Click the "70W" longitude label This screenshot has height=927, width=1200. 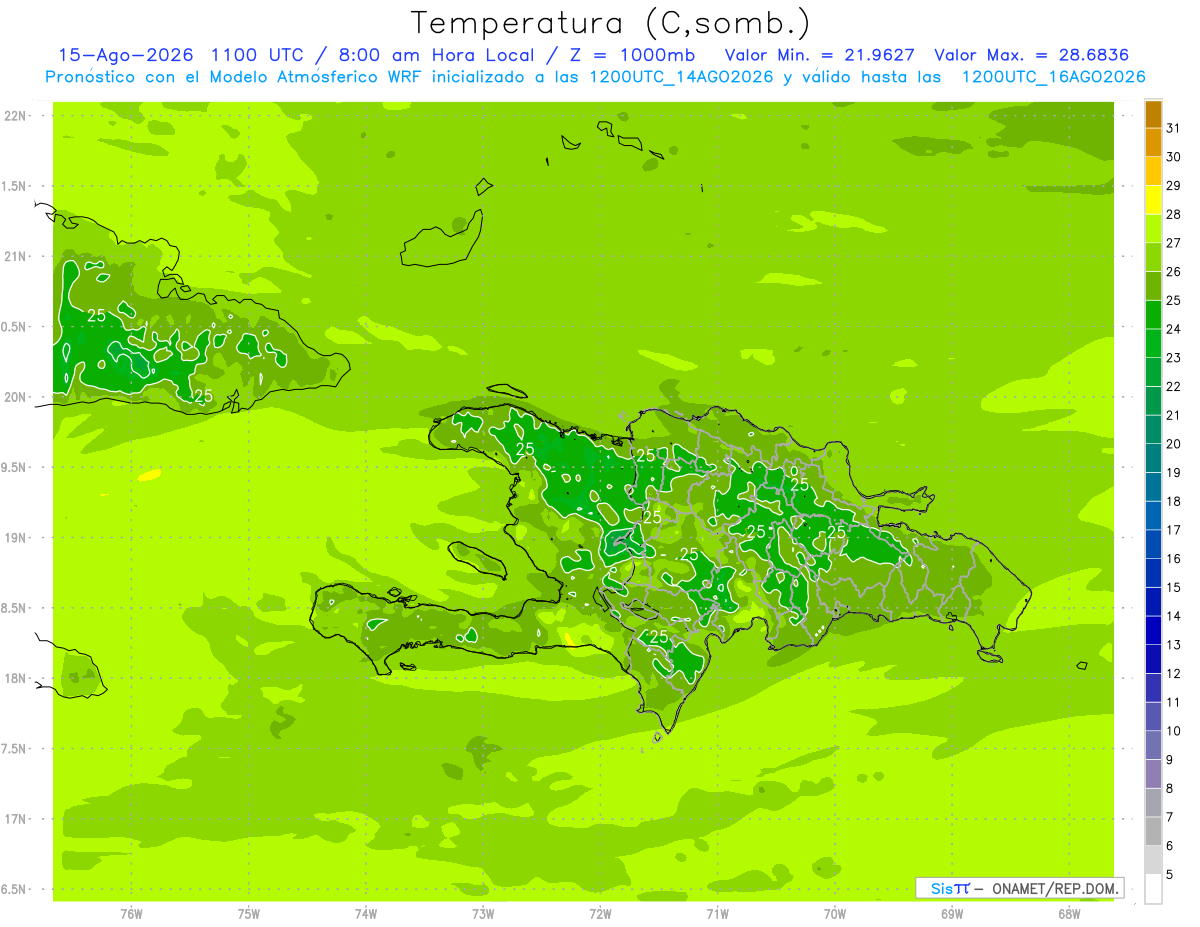(835, 913)
